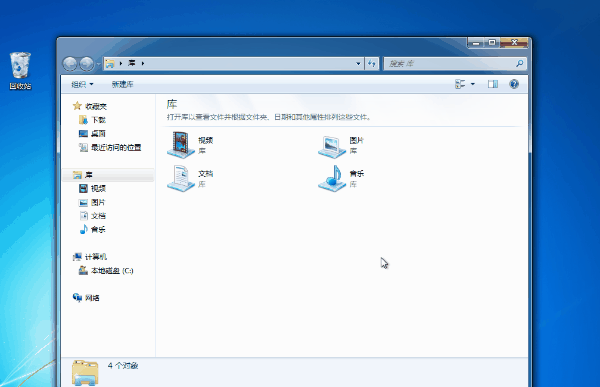
Task: Open address bar history dropdown arrow
Action: [358, 64]
